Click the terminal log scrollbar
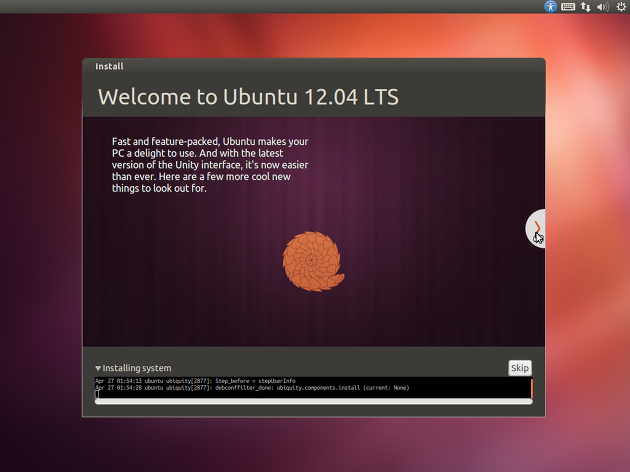The image size is (630, 472). click(x=532, y=388)
